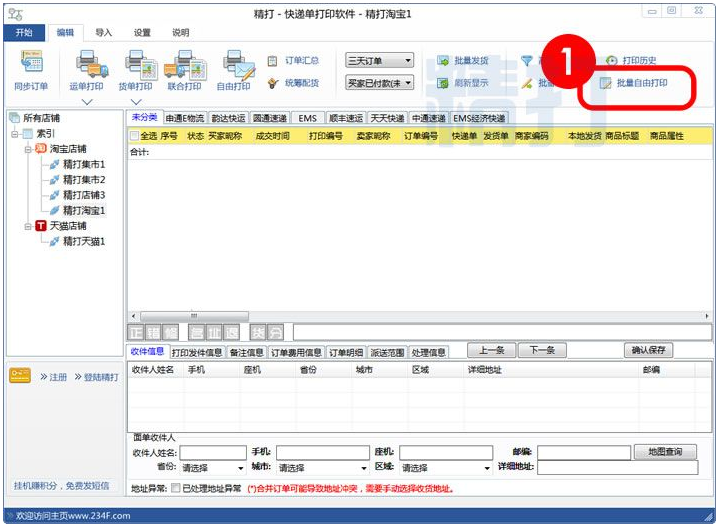718x526 pixels.
Task: Click the horizontal scrollbar thumb of order list
Action: (x=194, y=316)
